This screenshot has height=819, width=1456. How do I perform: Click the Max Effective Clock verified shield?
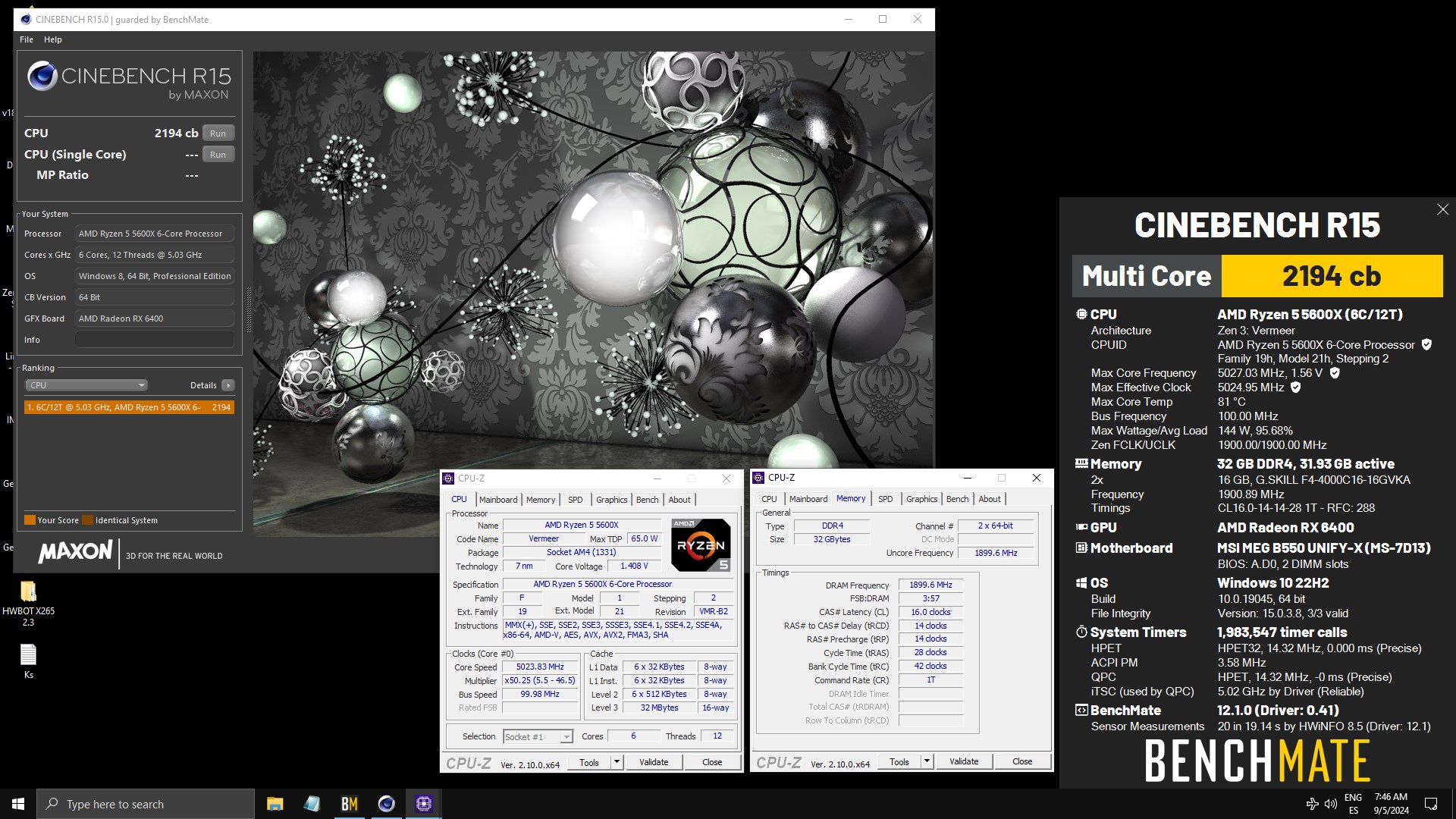[x=1296, y=388]
